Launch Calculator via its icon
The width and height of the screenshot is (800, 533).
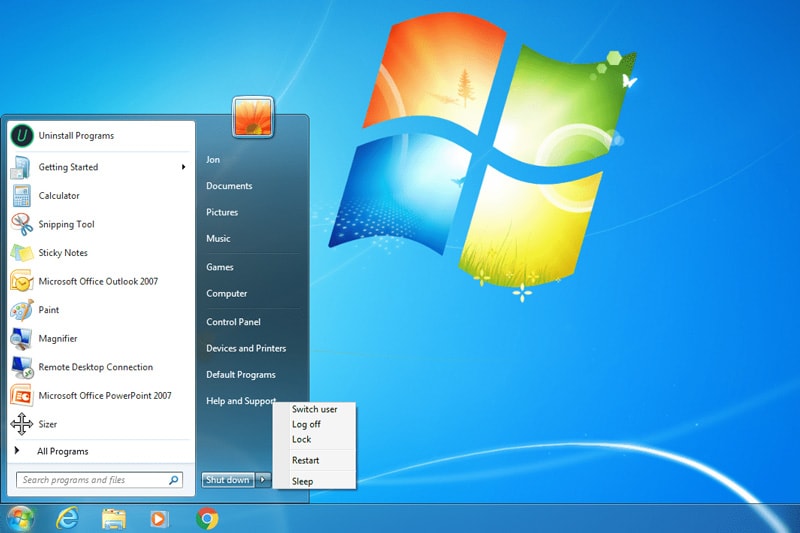click(x=22, y=196)
